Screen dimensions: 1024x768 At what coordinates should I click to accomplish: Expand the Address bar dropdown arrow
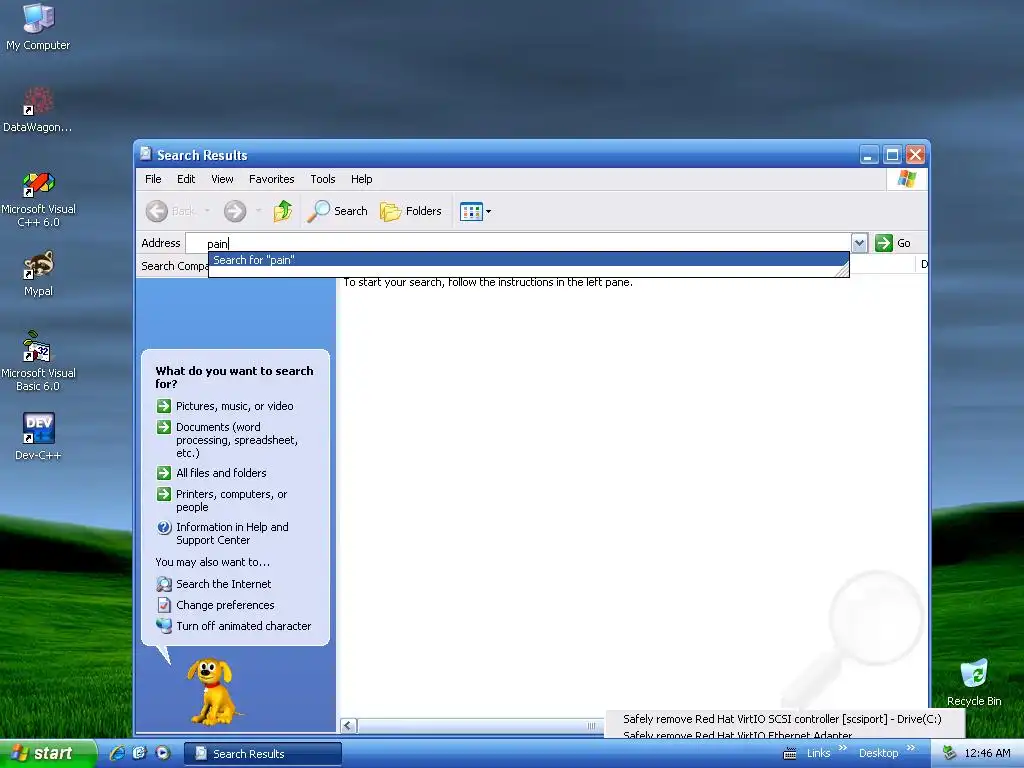(859, 243)
